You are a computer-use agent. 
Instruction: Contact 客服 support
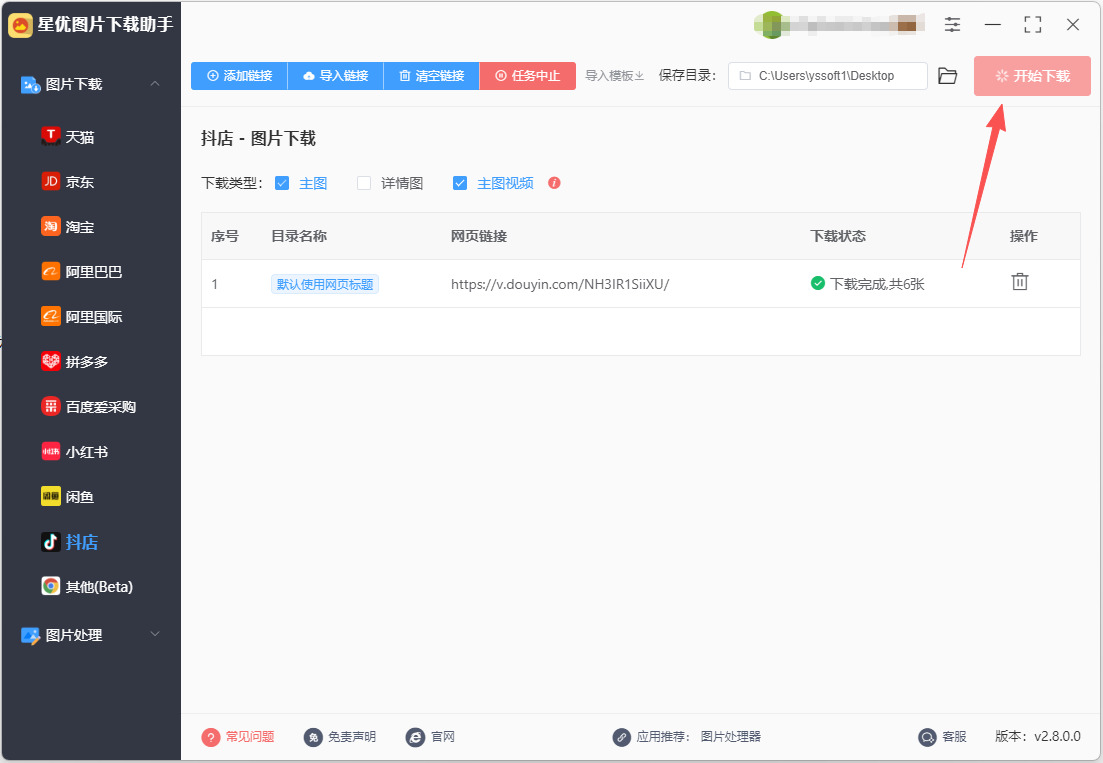(x=943, y=736)
